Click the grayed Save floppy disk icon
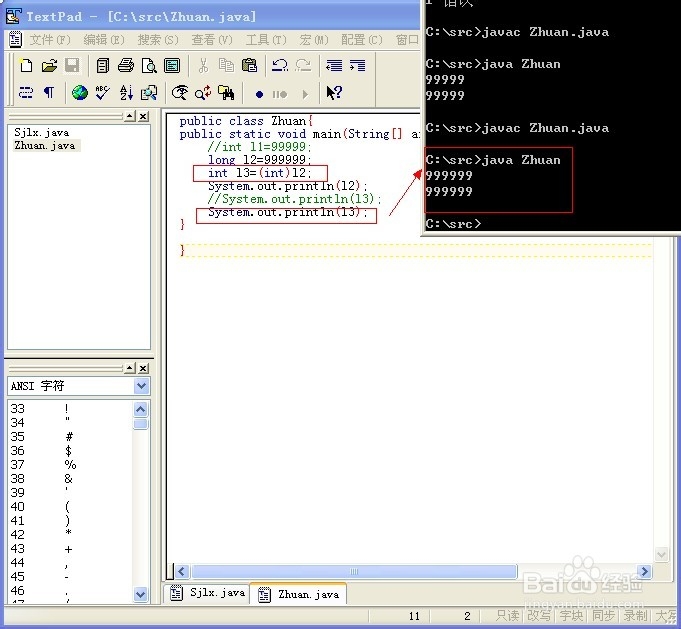 (72, 66)
